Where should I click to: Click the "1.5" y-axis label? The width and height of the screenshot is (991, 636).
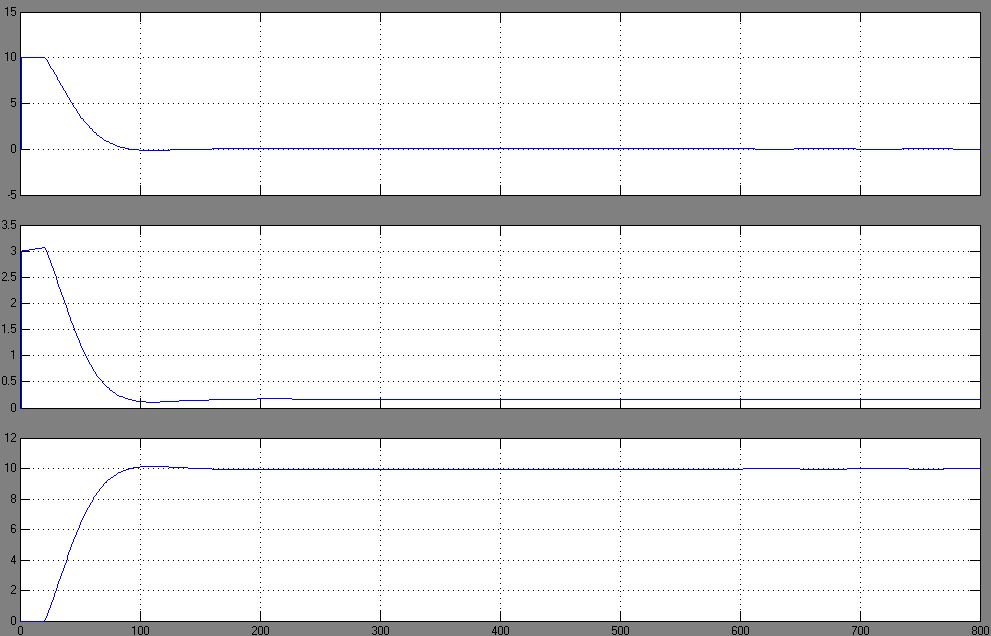9,329
